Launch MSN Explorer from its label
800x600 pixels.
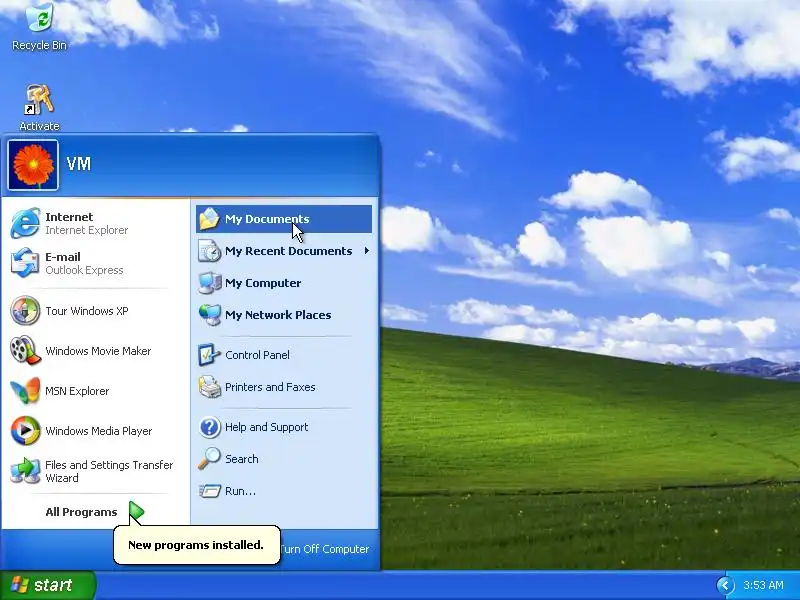coord(77,391)
